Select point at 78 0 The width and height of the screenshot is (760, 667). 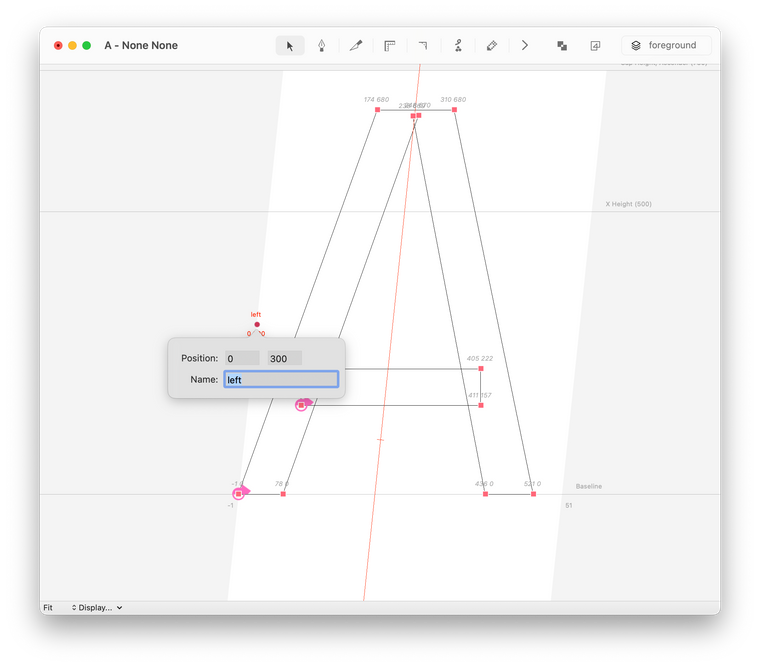tap(283, 494)
